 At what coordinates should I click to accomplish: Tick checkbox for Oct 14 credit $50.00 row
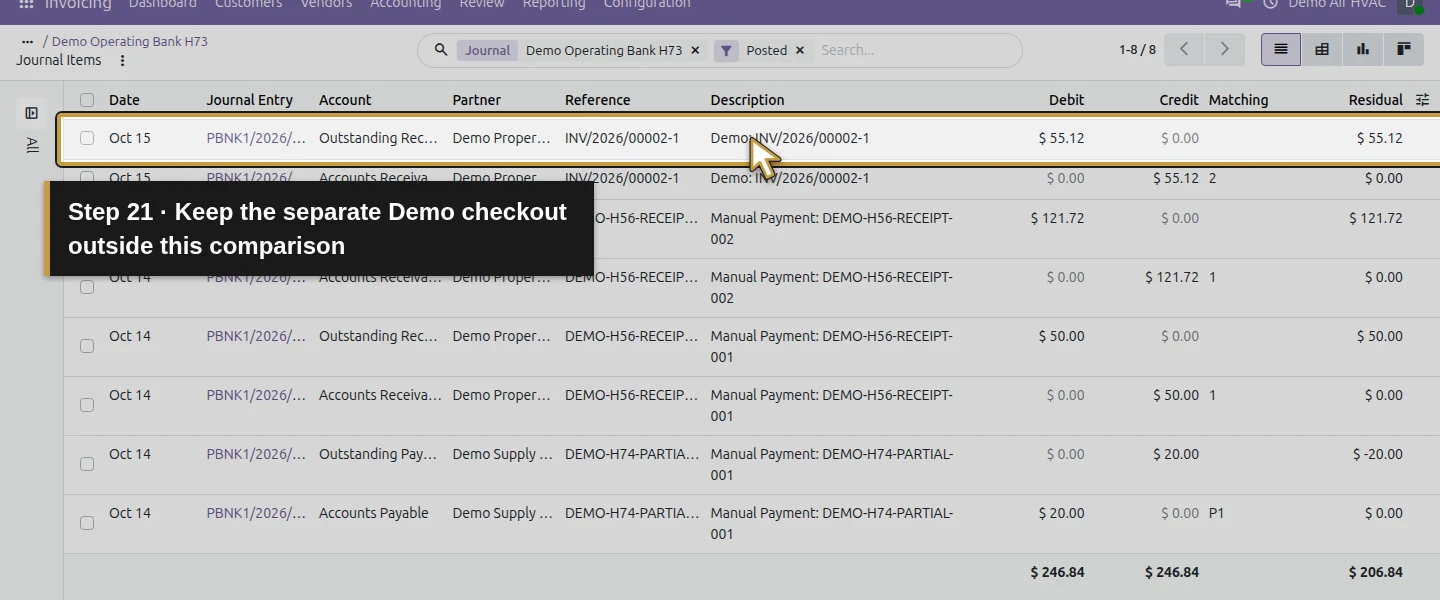pyautogui.click(x=87, y=405)
